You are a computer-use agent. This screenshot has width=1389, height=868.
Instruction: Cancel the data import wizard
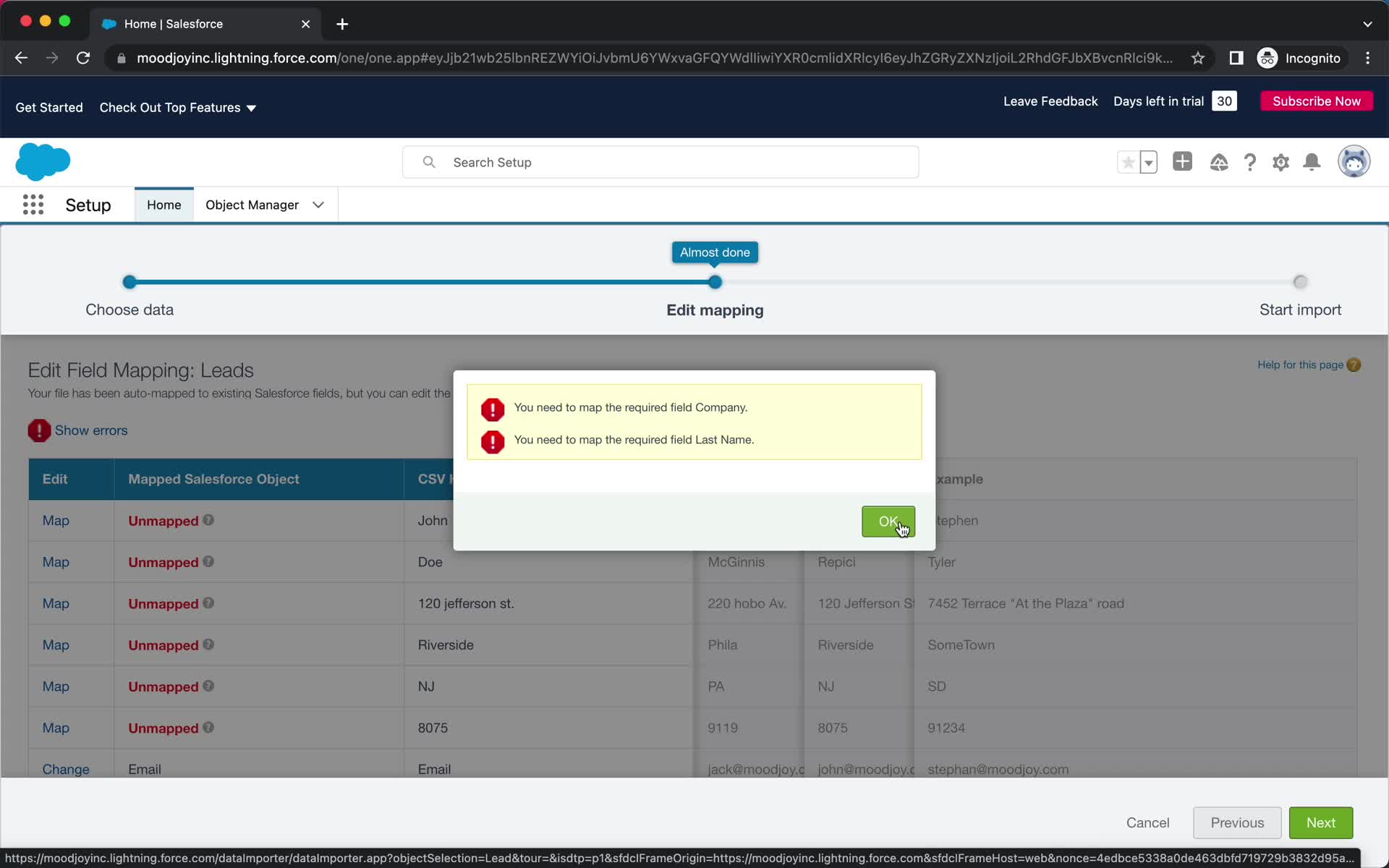[1147, 822]
